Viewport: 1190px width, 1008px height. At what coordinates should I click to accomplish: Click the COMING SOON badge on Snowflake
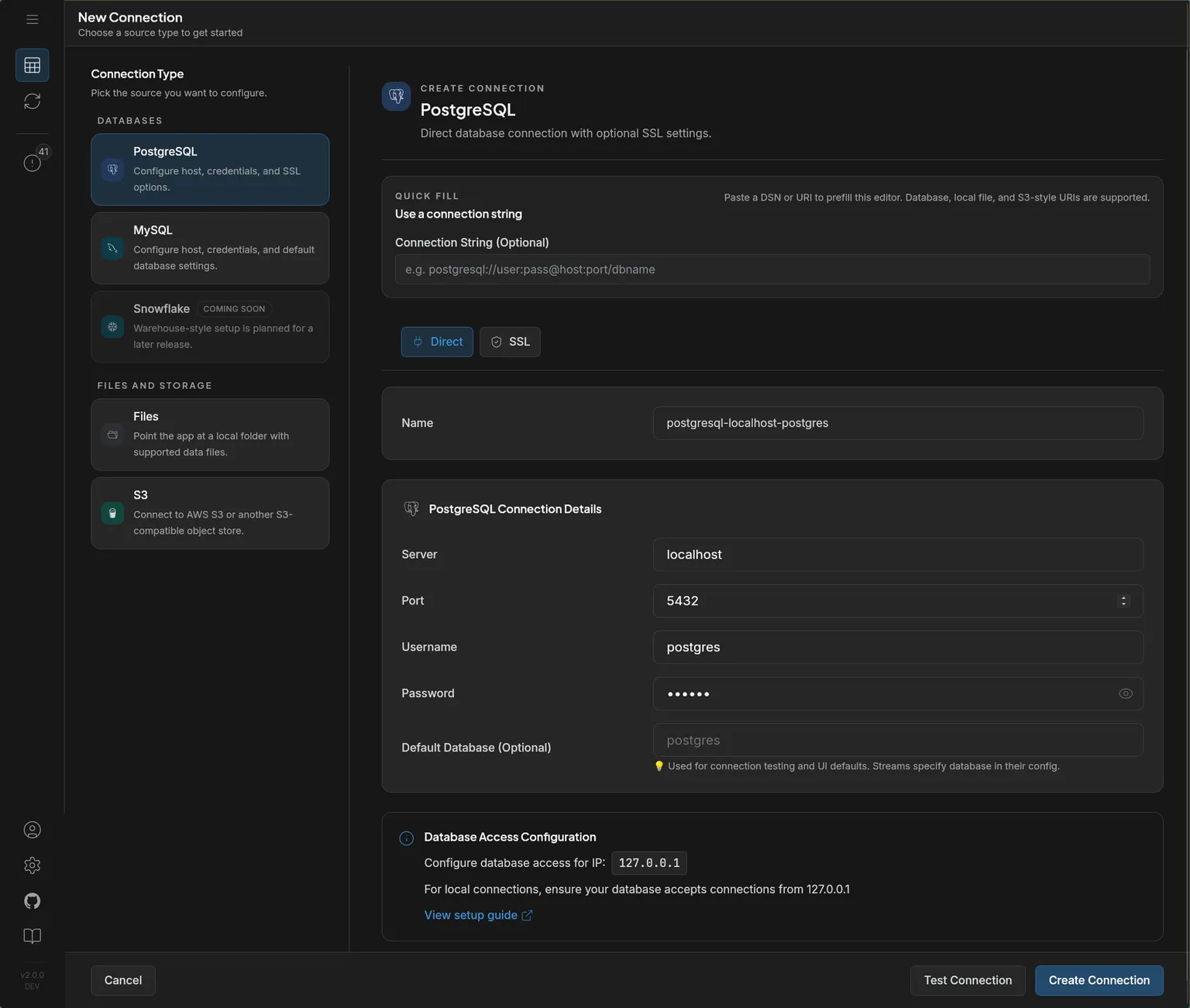coord(234,308)
